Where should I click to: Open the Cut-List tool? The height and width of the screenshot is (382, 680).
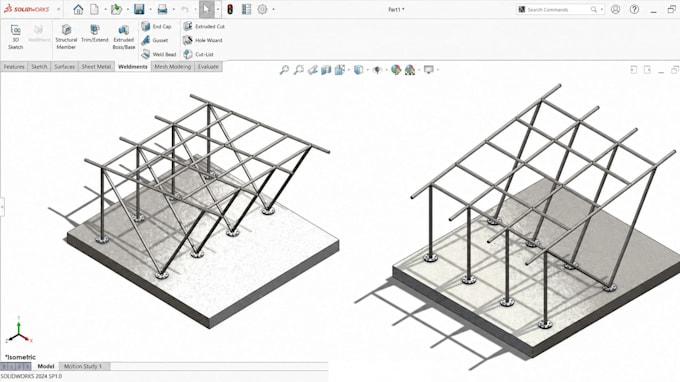point(199,54)
